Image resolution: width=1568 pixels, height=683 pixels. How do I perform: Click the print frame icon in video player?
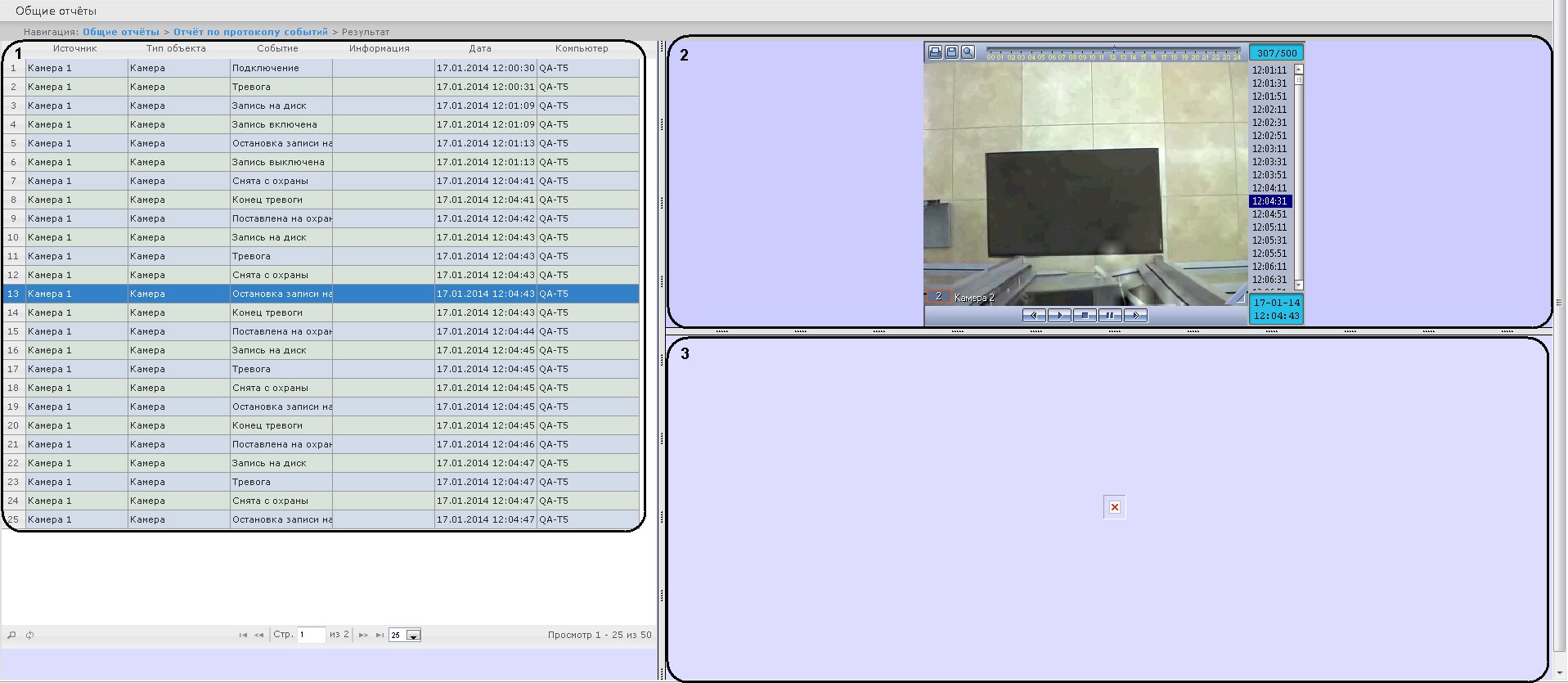click(x=935, y=52)
